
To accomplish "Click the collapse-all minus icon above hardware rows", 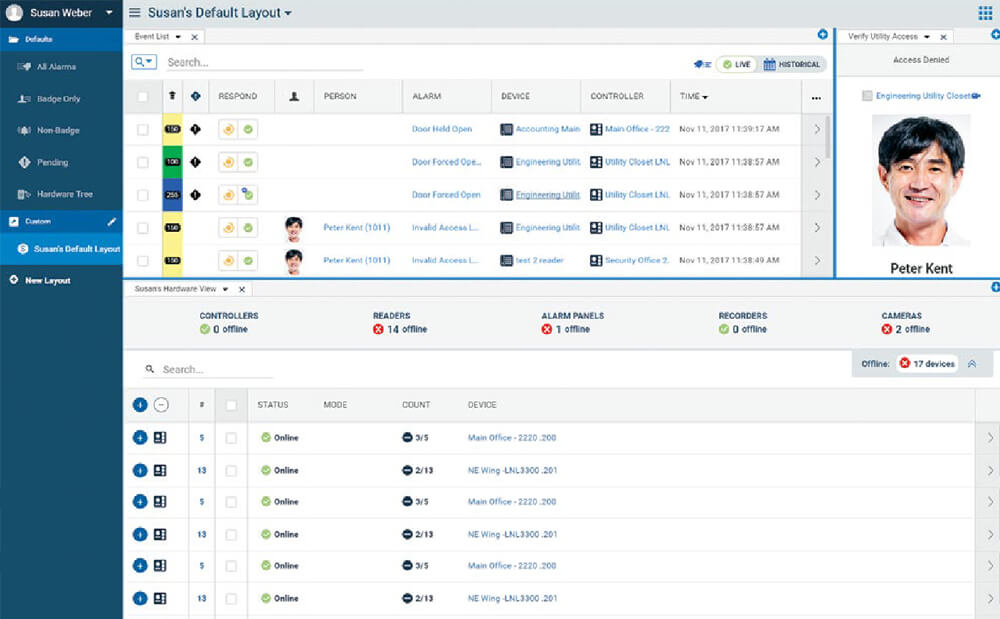I will pos(161,405).
